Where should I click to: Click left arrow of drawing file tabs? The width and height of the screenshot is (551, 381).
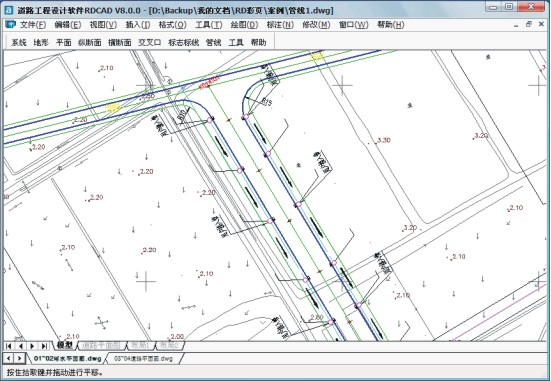click(x=9, y=359)
